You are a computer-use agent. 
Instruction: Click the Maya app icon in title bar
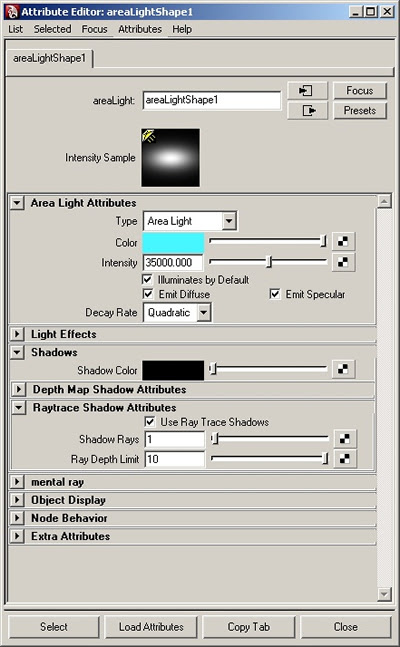tap(12, 11)
